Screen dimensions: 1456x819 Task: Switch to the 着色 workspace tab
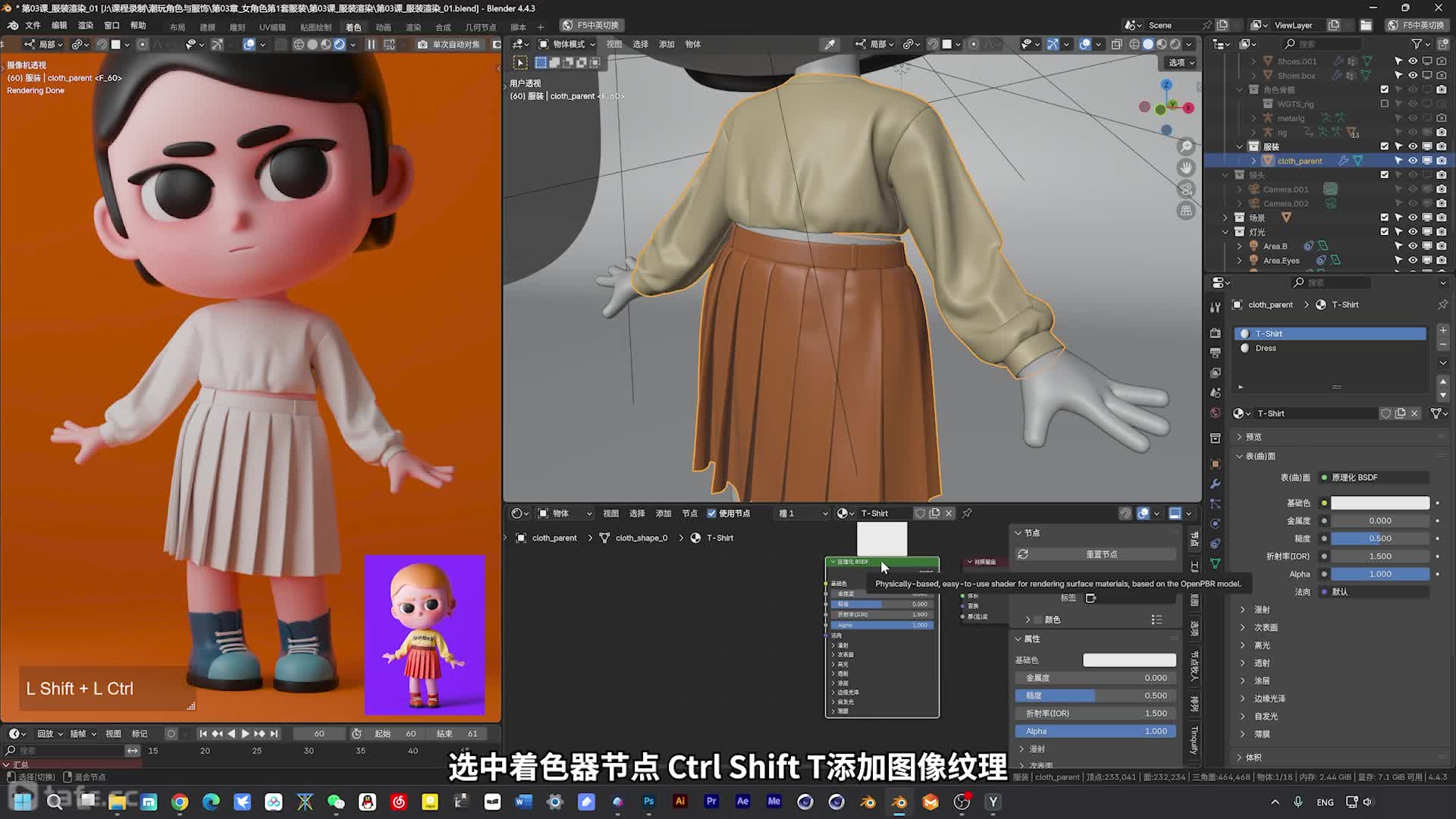(353, 27)
